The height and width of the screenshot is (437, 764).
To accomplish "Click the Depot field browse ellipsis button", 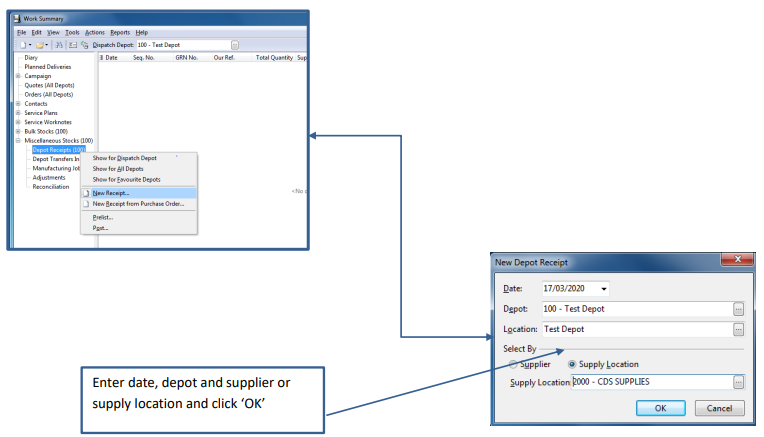I will [x=738, y=308].
